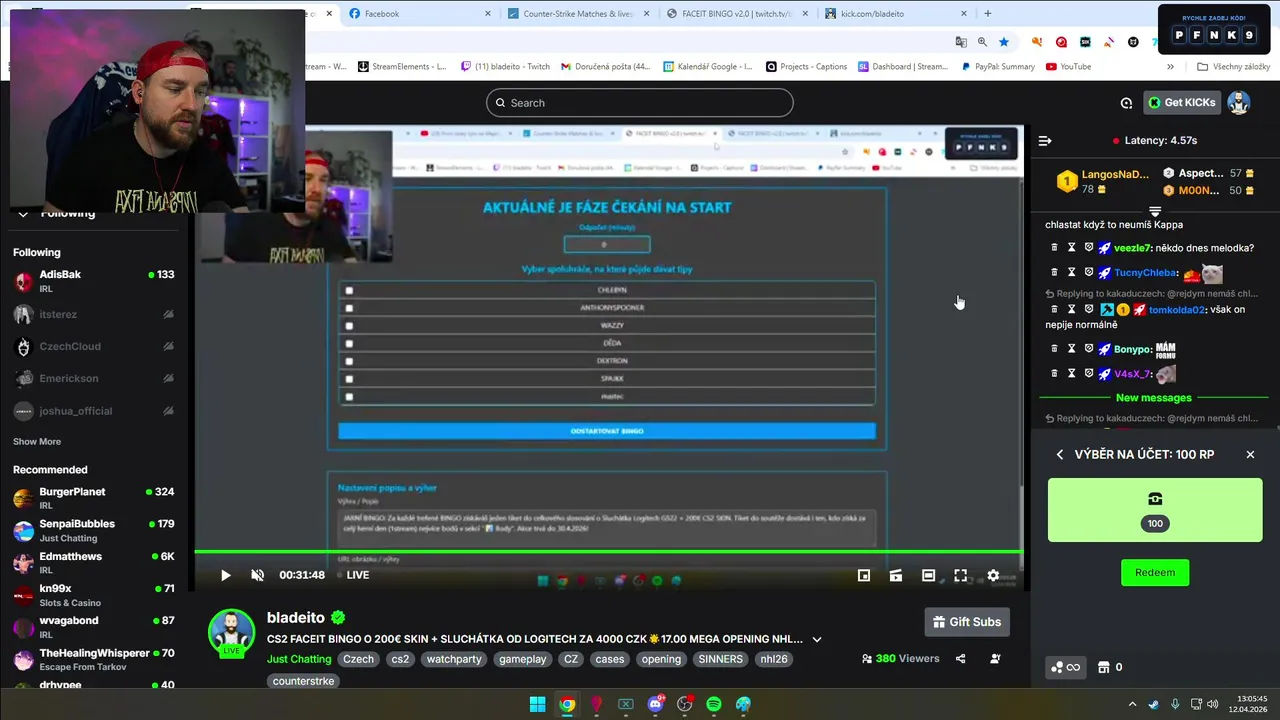1280x720 pixels.
Task: Play the bladeito stream video
Action: (225, 575)
